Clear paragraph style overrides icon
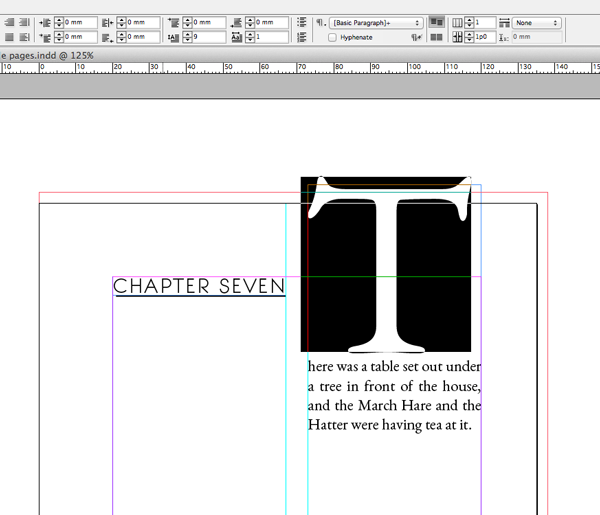 416,37
